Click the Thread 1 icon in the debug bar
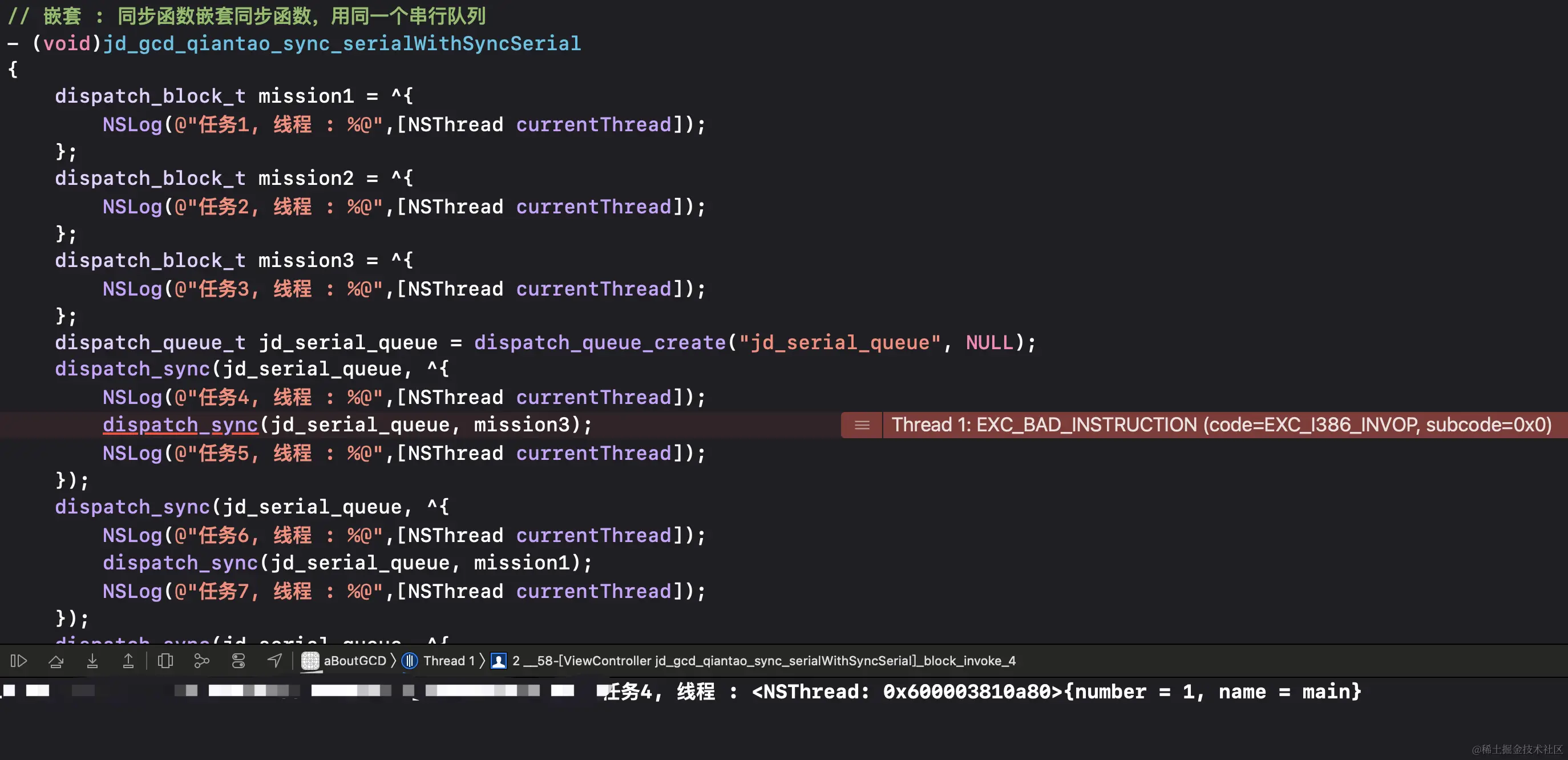Viewport: 1568px width, 760px height. click(x=410, y=661)
